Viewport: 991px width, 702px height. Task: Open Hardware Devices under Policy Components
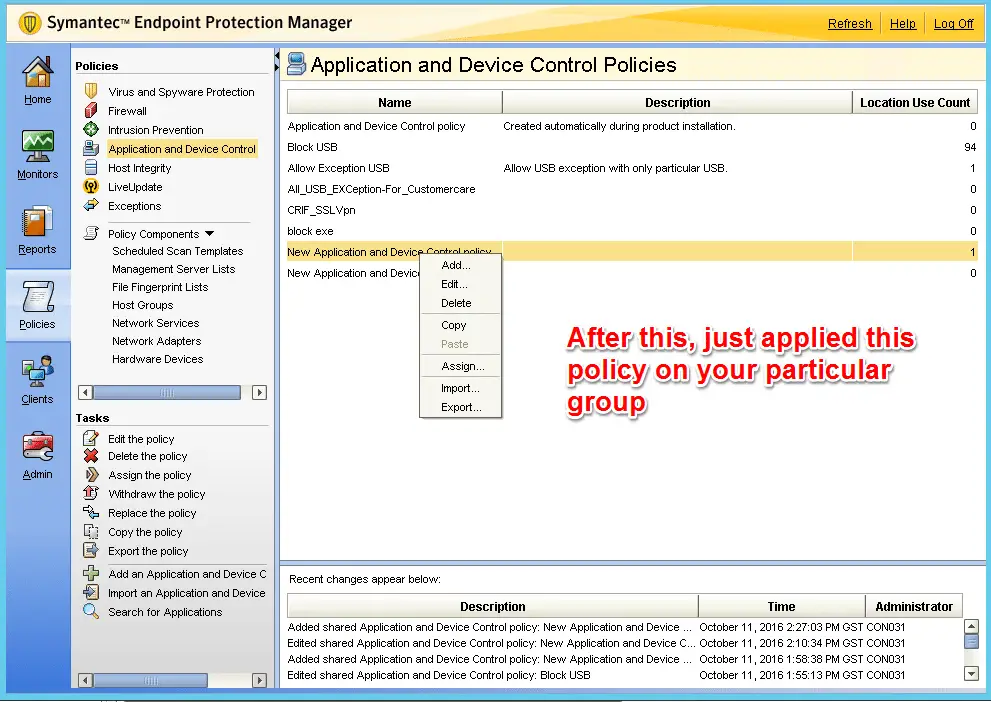pyautogui.click(x=157, y=359)
